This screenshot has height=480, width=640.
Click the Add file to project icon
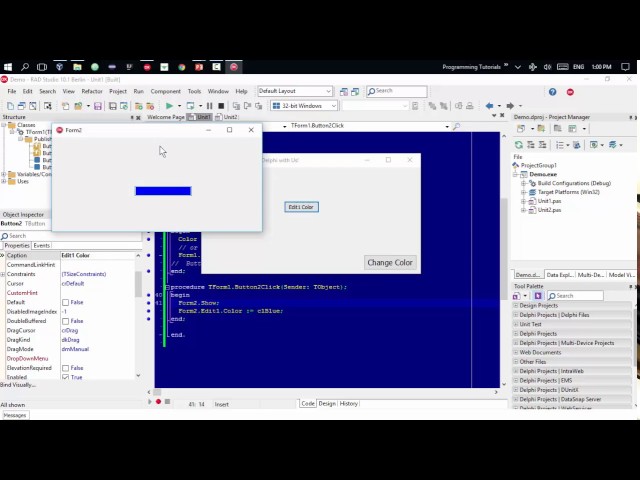[139, 106]
